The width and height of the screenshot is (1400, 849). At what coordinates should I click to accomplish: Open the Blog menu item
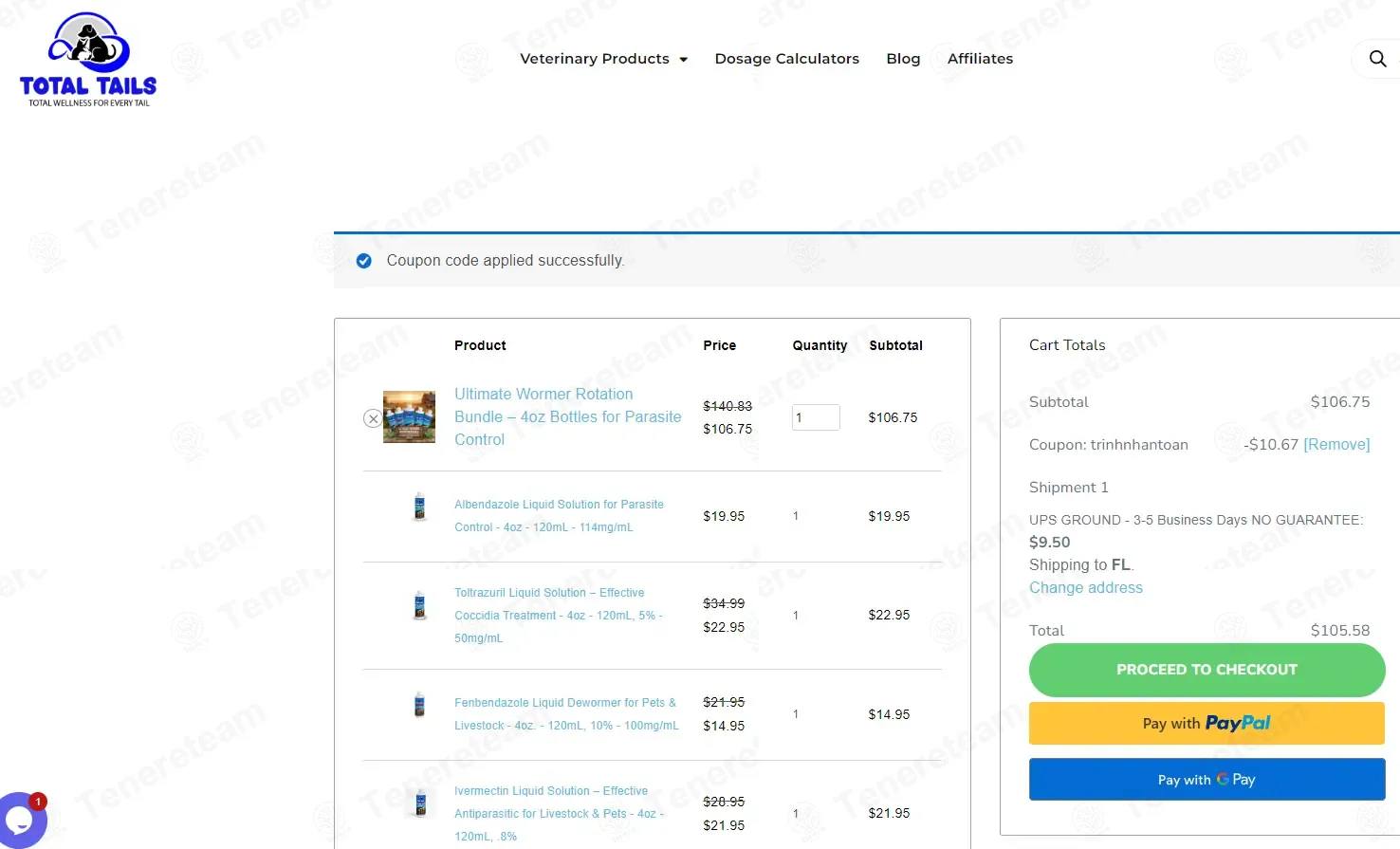[903, 59]
